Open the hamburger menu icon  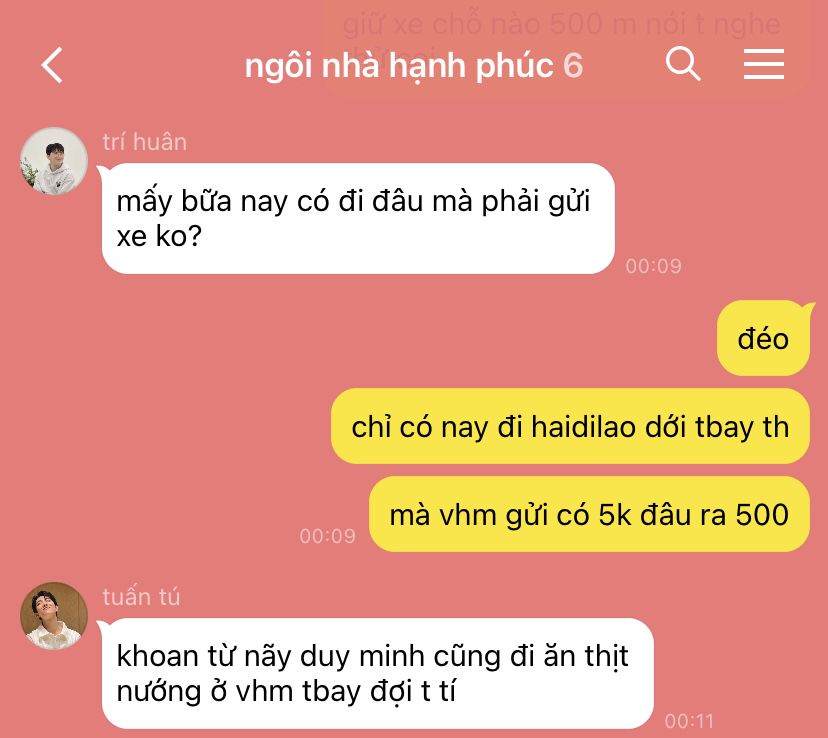[x=764, y=64]
